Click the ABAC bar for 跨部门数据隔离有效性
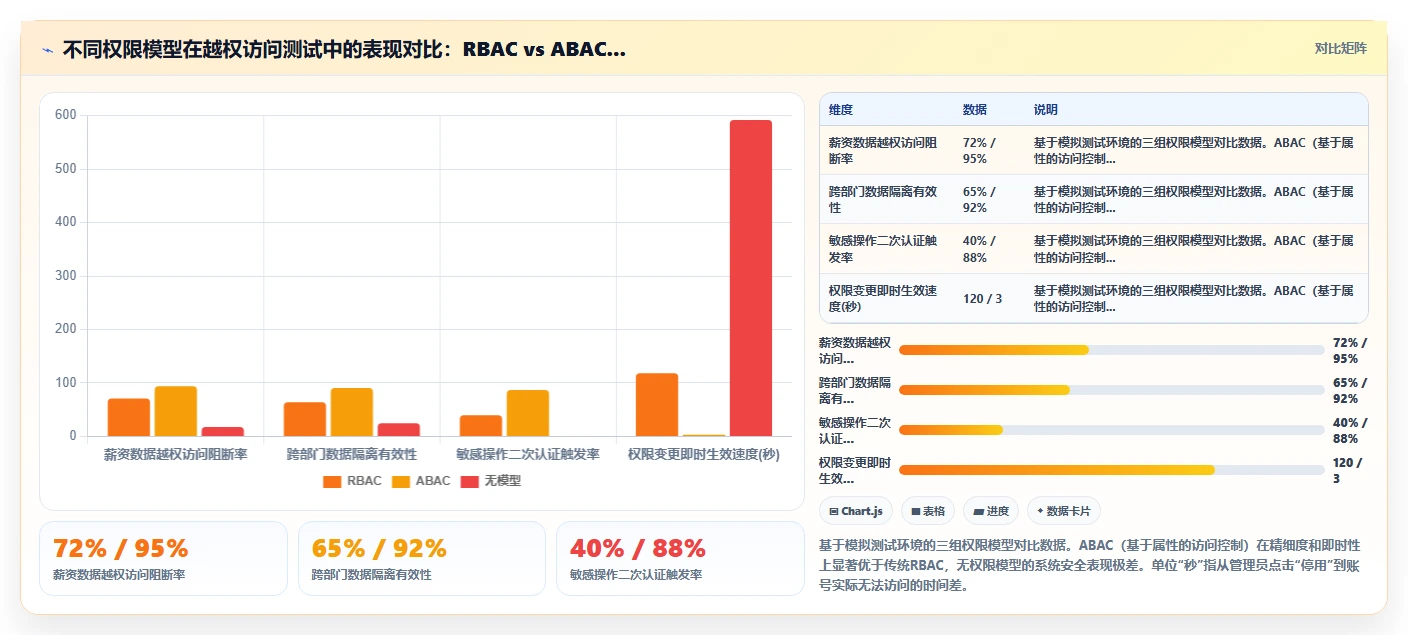 [351, 412]
